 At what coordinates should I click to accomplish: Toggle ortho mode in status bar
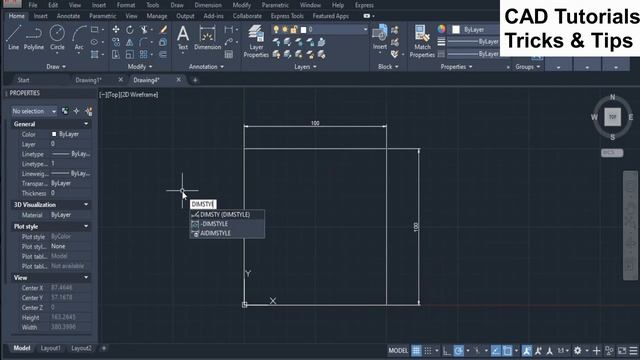[447, 351]
